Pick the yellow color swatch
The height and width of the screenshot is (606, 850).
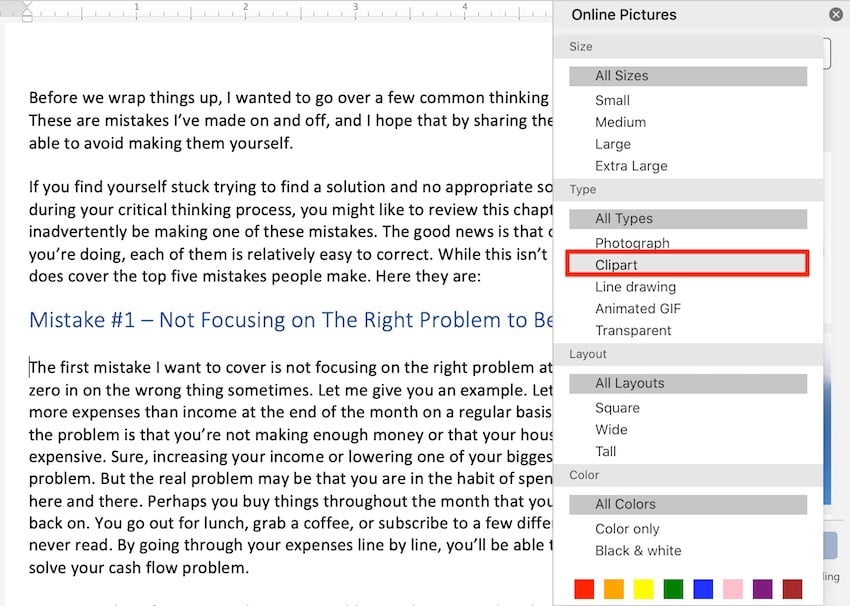[x=643, y=589]
